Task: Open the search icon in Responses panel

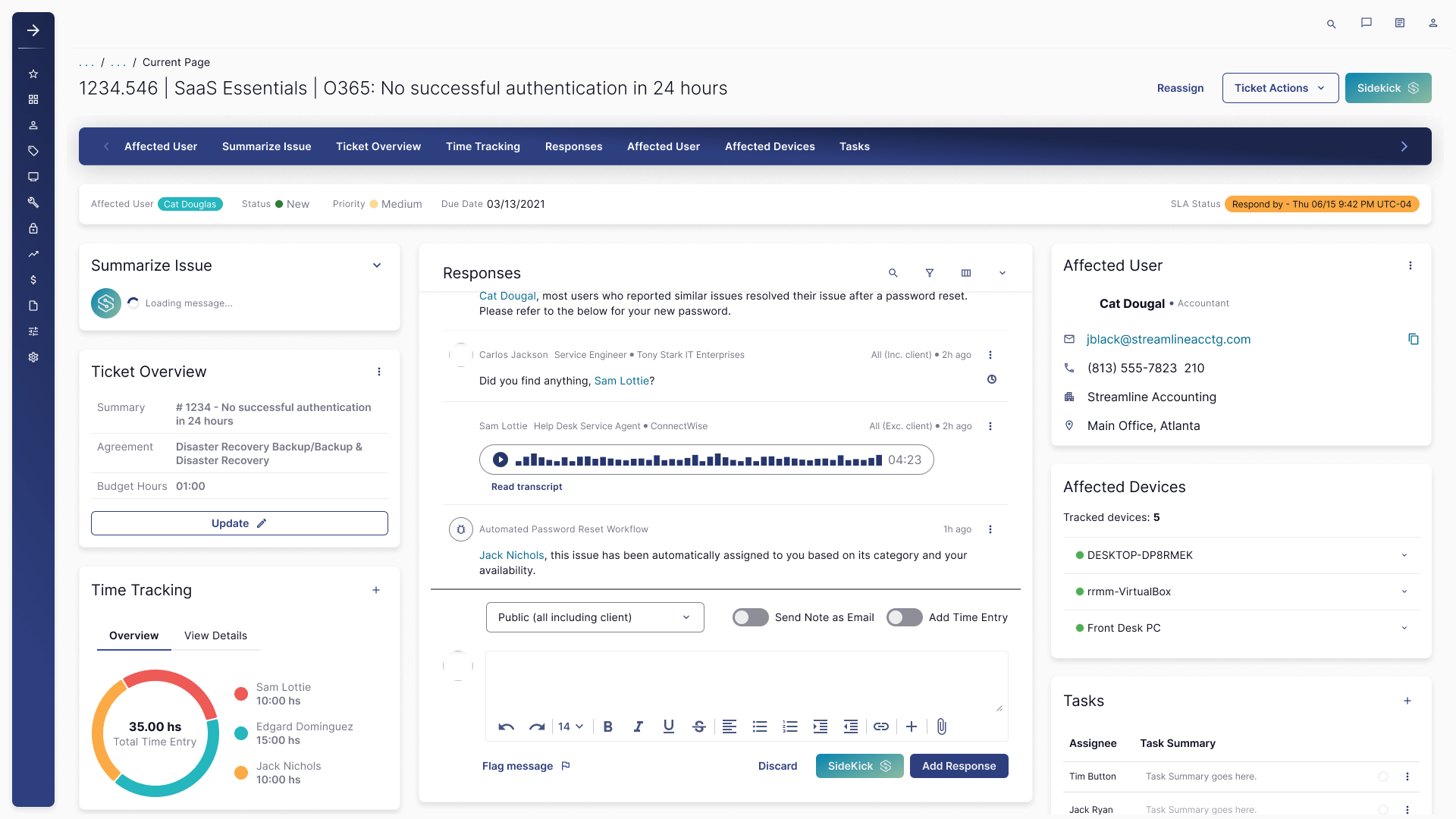Action: pyautogui.click(x=893, y=273)
